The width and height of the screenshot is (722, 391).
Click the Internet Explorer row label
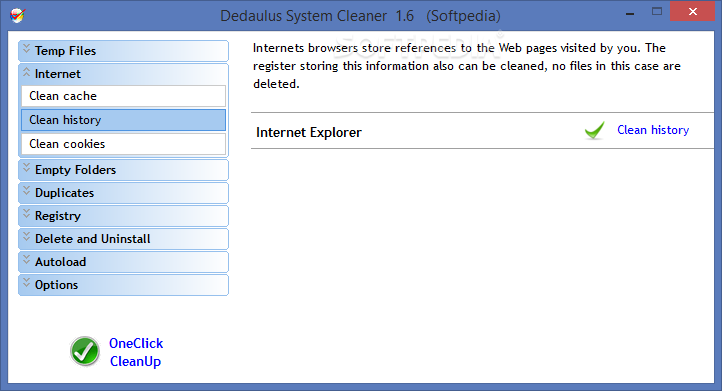pyautogui.click(x=309, y=133)
